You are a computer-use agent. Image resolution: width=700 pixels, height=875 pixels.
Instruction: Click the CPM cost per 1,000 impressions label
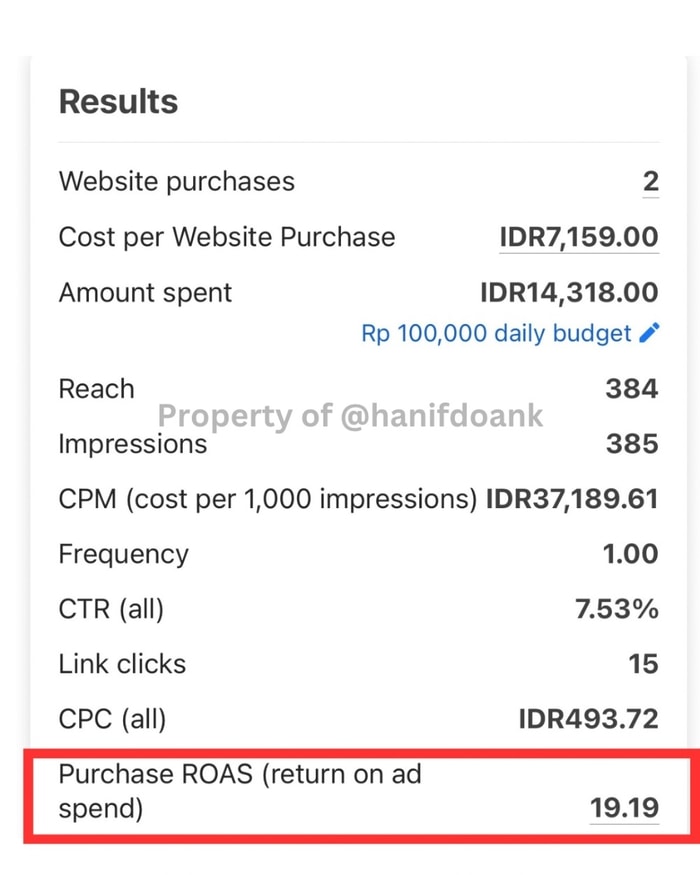(267, 499)
